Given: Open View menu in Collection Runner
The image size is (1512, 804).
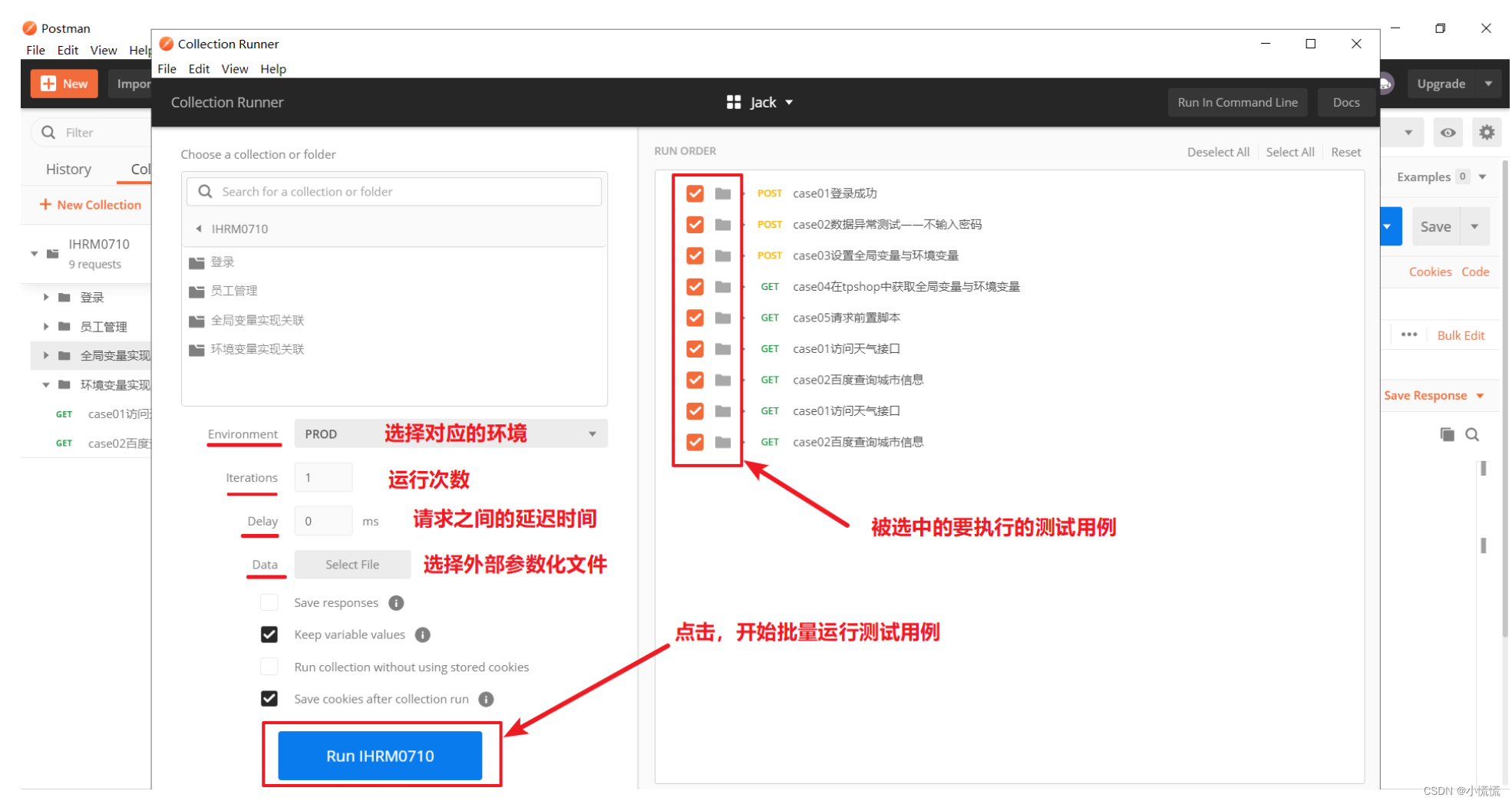Looking at the screenshot, I should click(x=235, y=69).
